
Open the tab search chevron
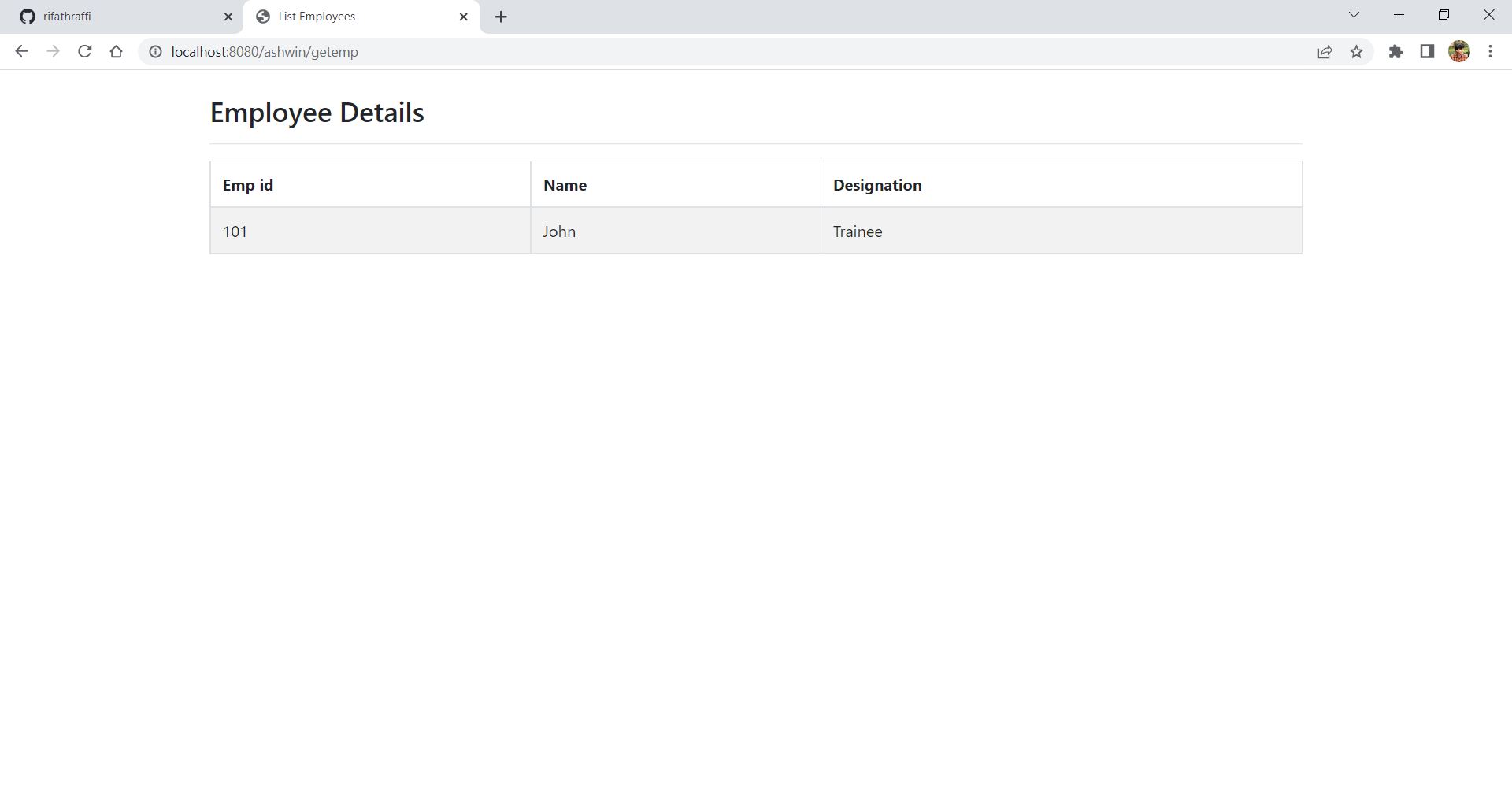pos(1354,14)
